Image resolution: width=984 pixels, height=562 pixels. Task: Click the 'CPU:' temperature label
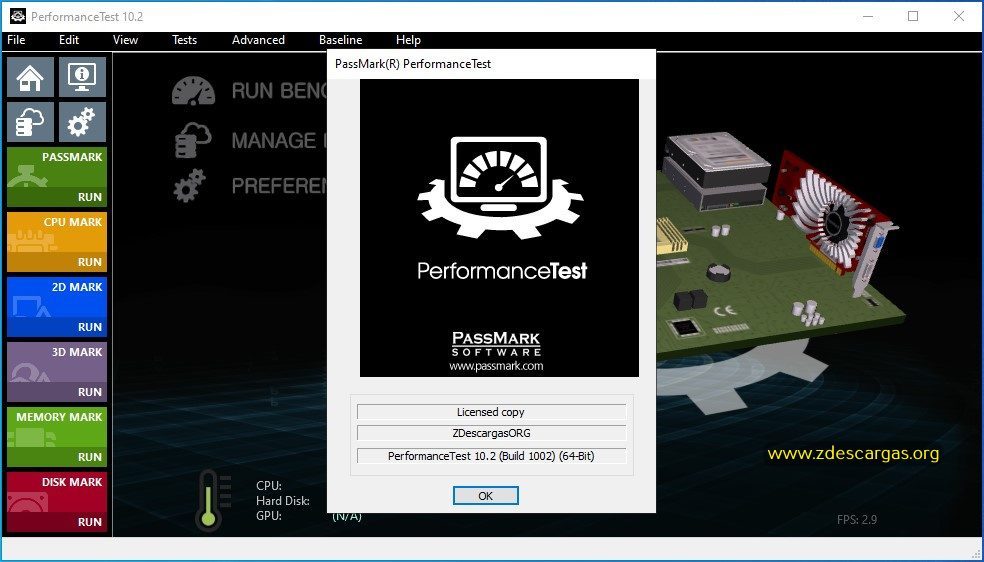[269, 485]
